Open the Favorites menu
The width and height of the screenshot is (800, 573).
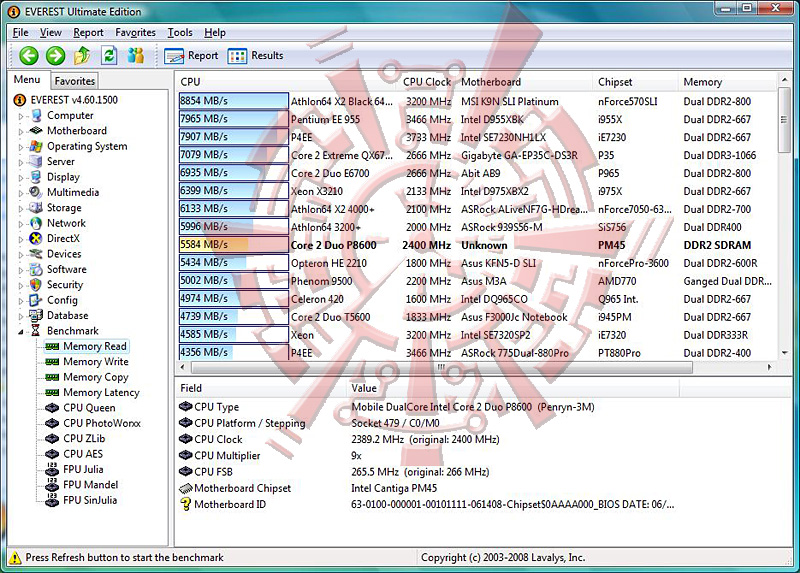coord(135,33)
